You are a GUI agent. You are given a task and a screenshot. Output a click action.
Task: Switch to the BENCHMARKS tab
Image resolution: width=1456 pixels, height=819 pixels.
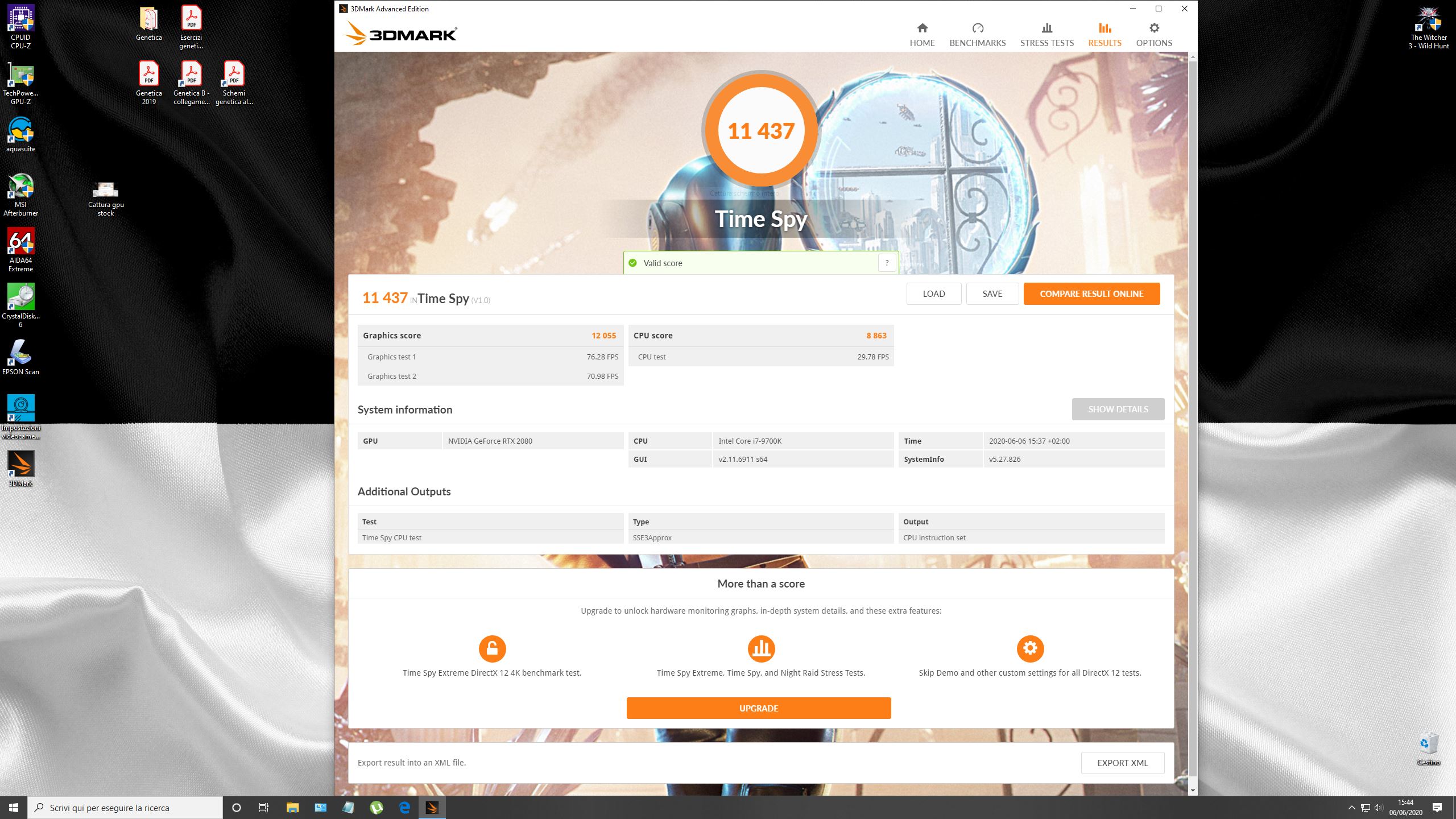977,35
